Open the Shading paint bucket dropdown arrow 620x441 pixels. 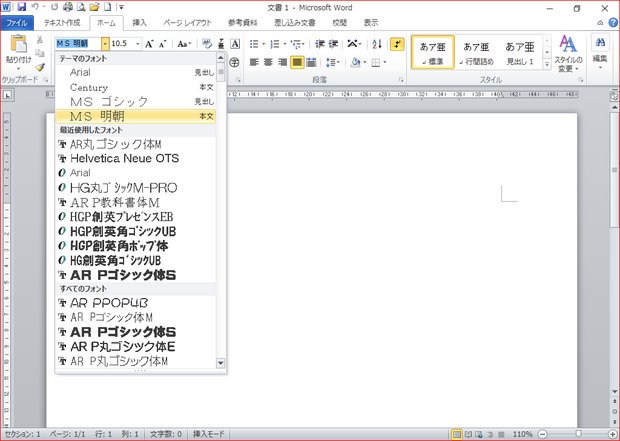(x=365, y=62)
